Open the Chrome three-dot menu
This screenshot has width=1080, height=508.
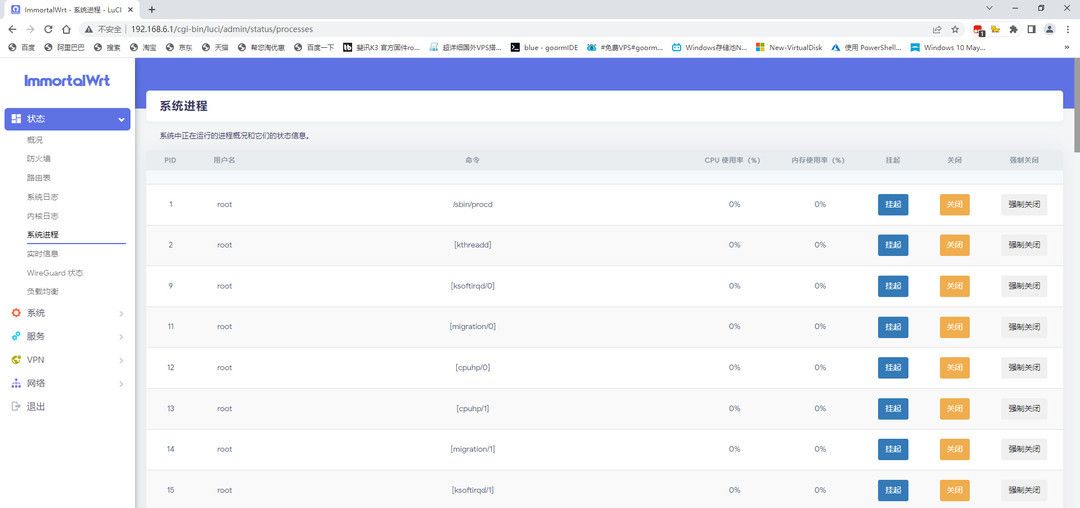1067,30
